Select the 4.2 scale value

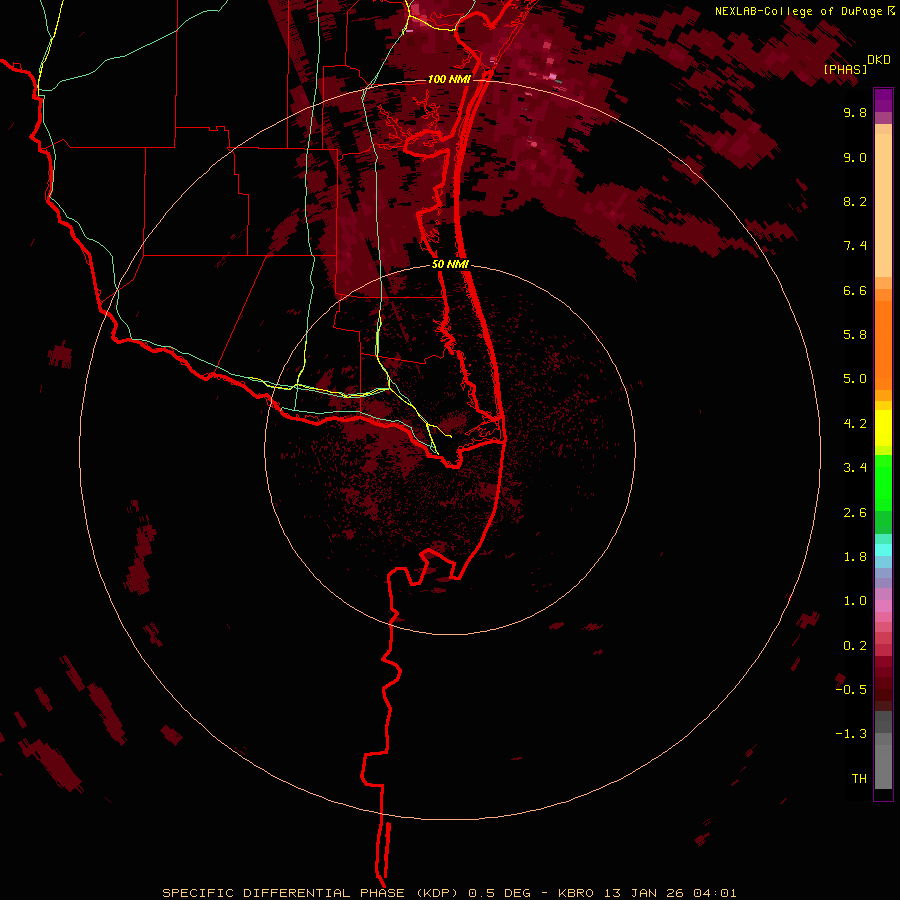click(855, 424)
